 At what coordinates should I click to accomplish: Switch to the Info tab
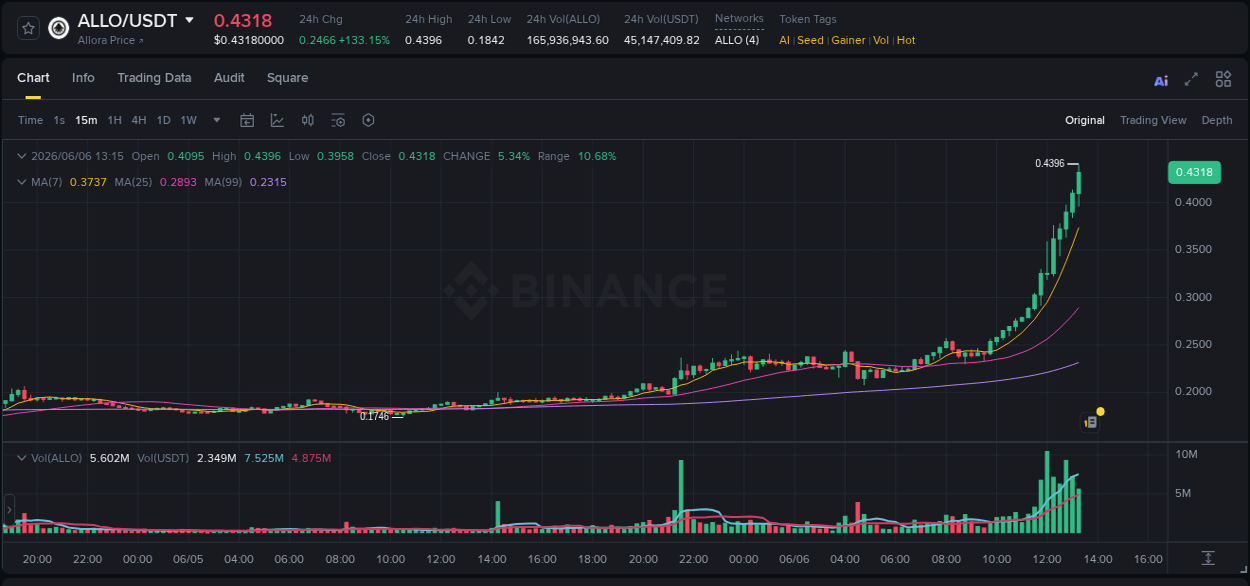(83, 78)
